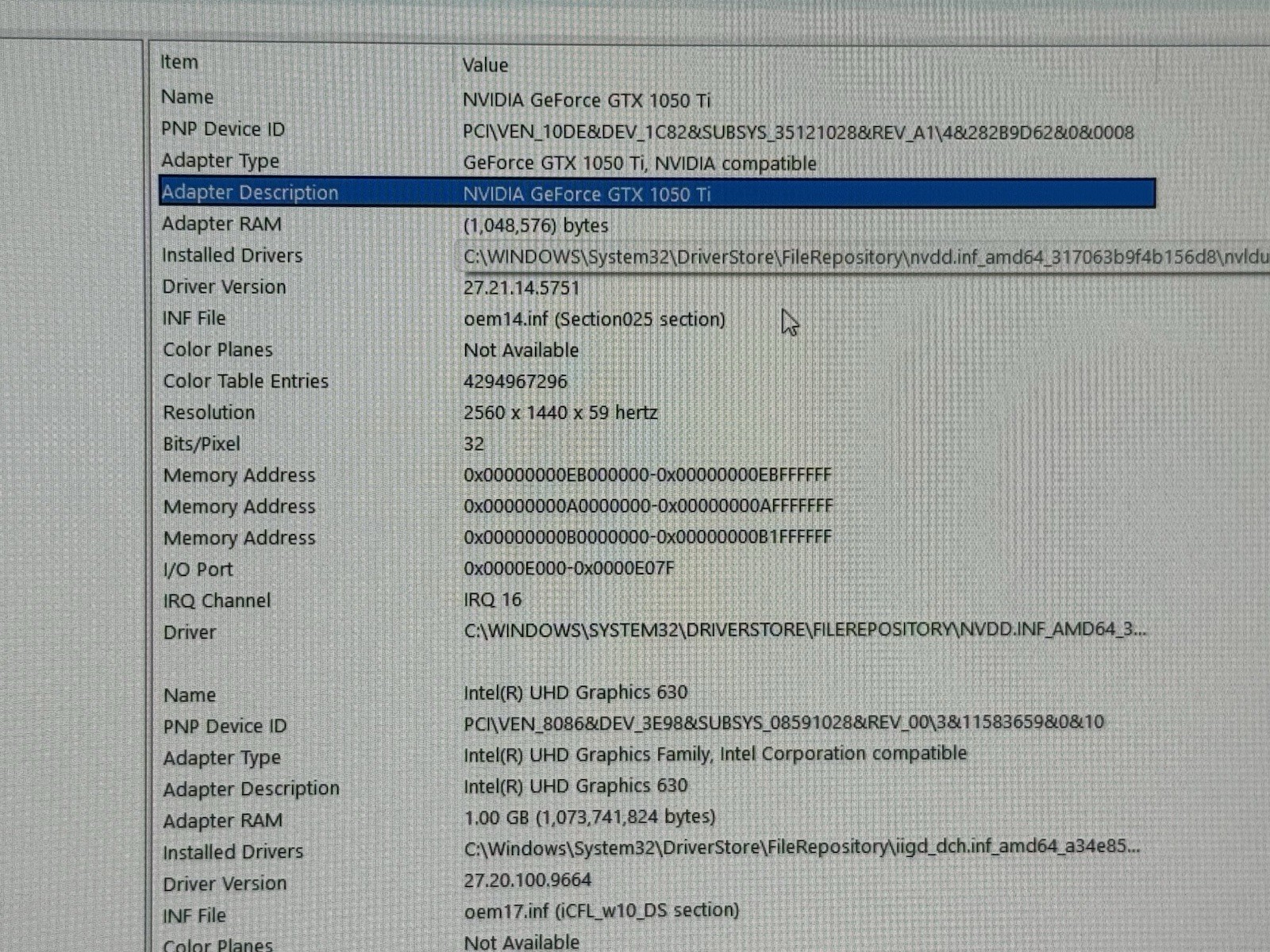Screen dimensions: 1270x952
Task: Click the PNP Device ID value starting PCI\VEN_10DE
Action: tap(799, 132)
